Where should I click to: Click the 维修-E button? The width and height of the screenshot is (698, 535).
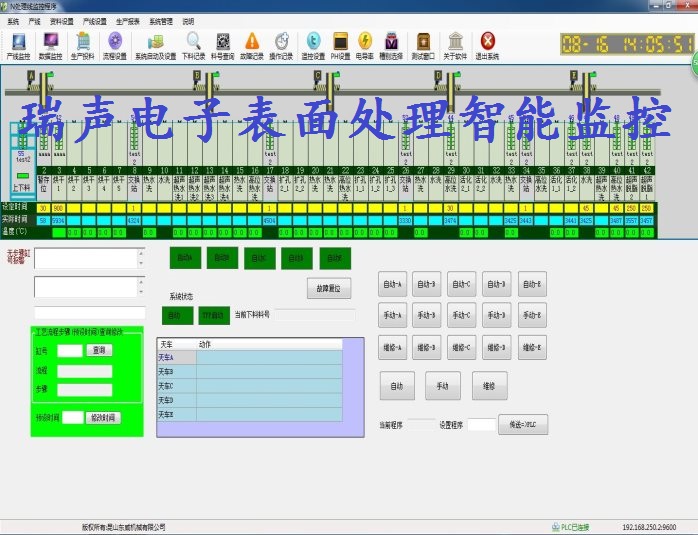tap(532, 347)
